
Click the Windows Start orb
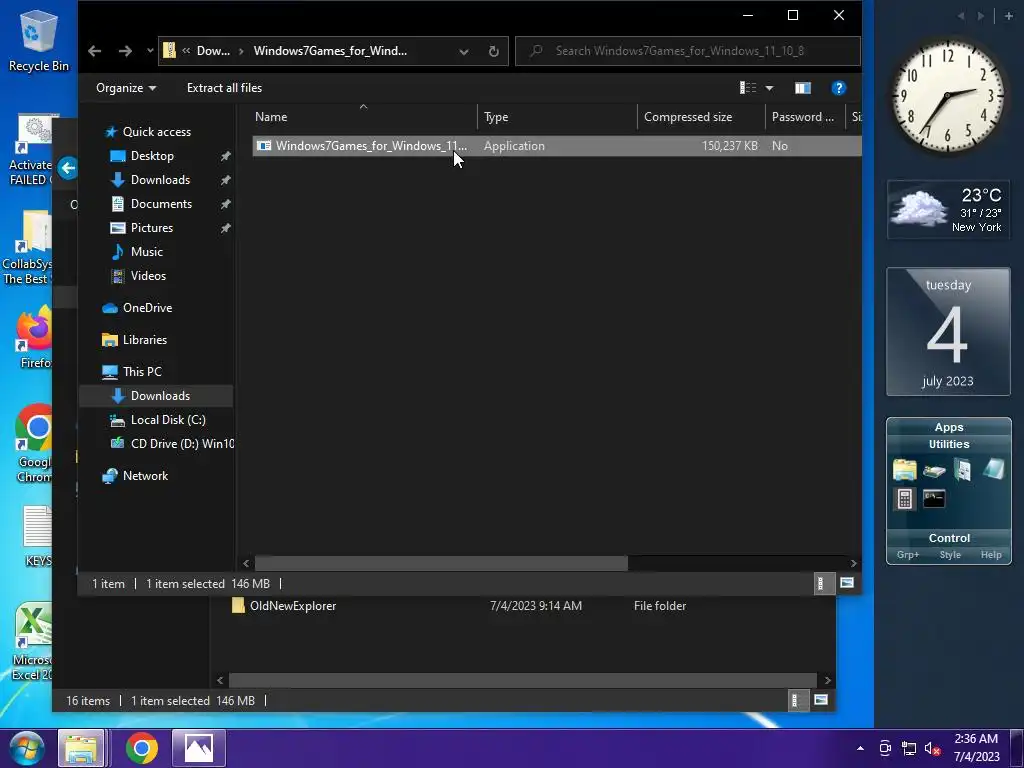26,748
